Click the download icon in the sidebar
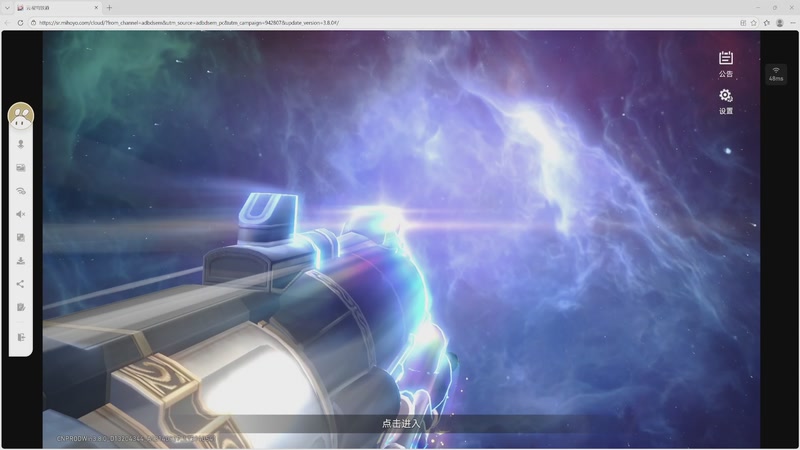This screenshot has height=450, width=800. point(21,261)
